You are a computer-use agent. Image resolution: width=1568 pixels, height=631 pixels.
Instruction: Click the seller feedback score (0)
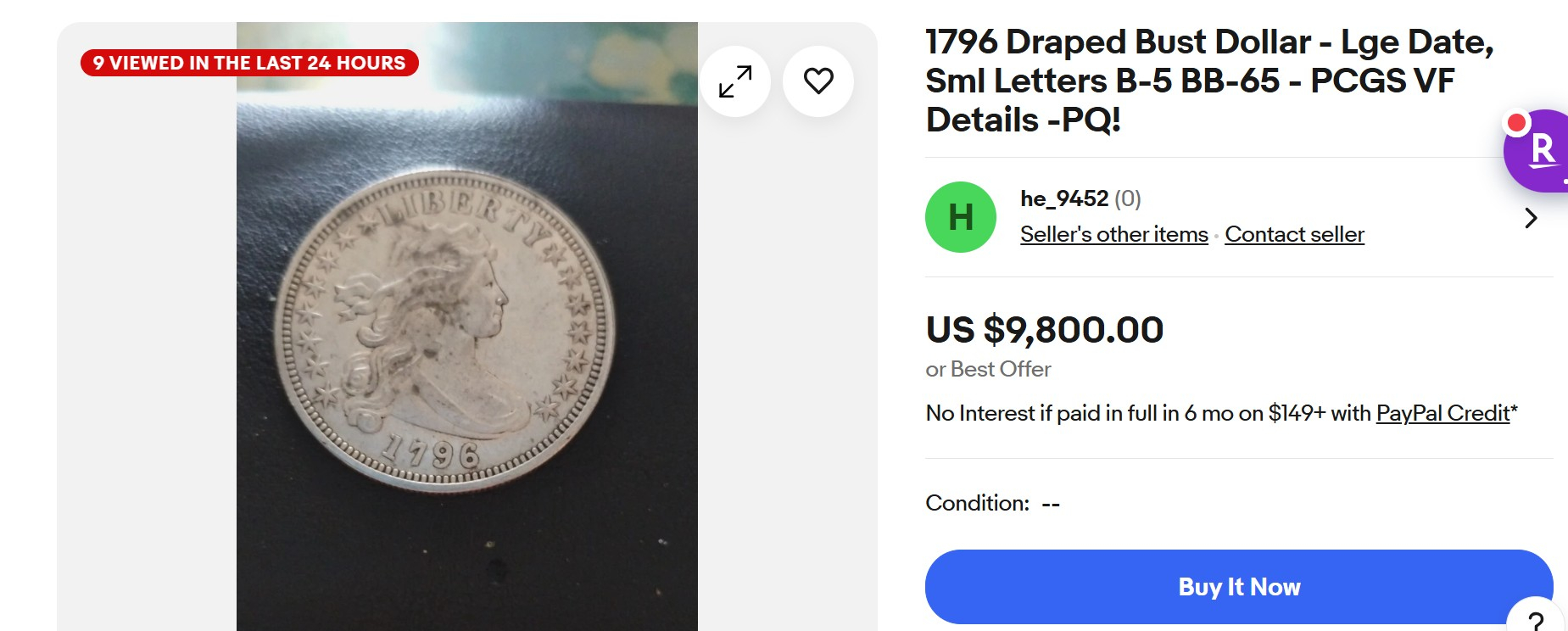pos(1128,198)
